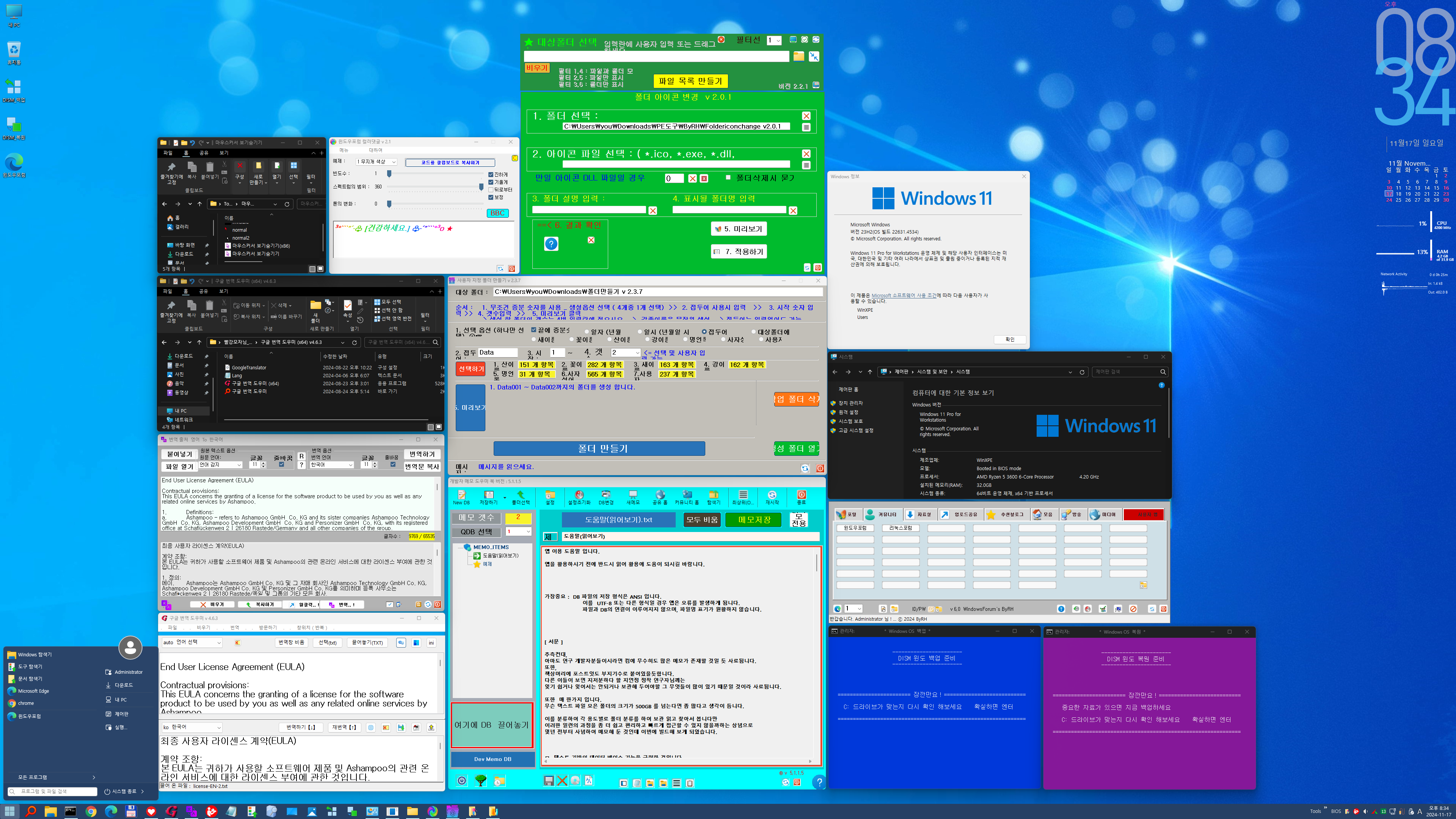Open ko 한국어 dropdown in 구글 번역 도우미

tap(191, 728)
